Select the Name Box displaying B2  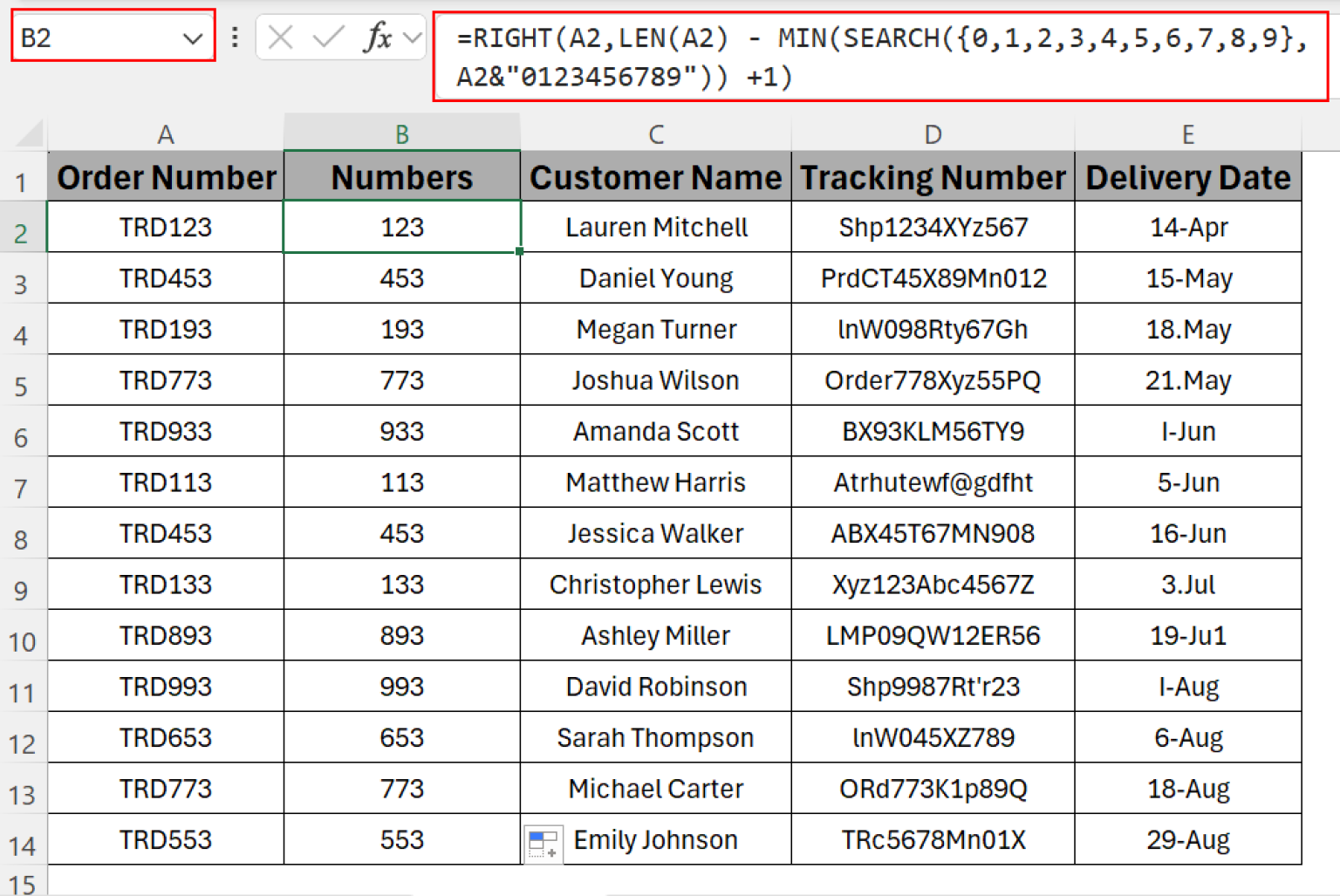[96, 37]
